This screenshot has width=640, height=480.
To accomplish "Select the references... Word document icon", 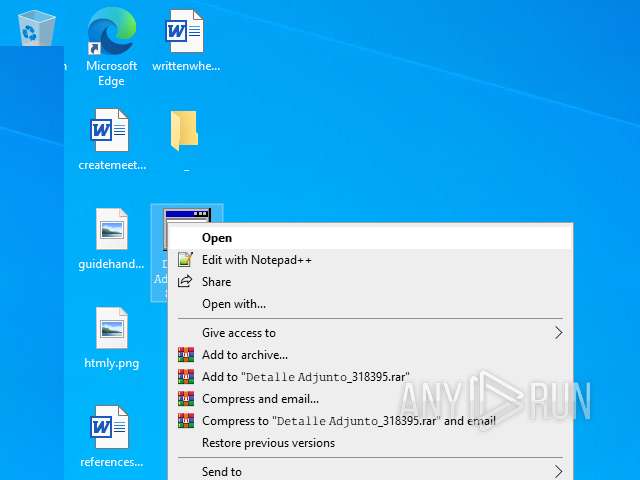I will point(109,427).
